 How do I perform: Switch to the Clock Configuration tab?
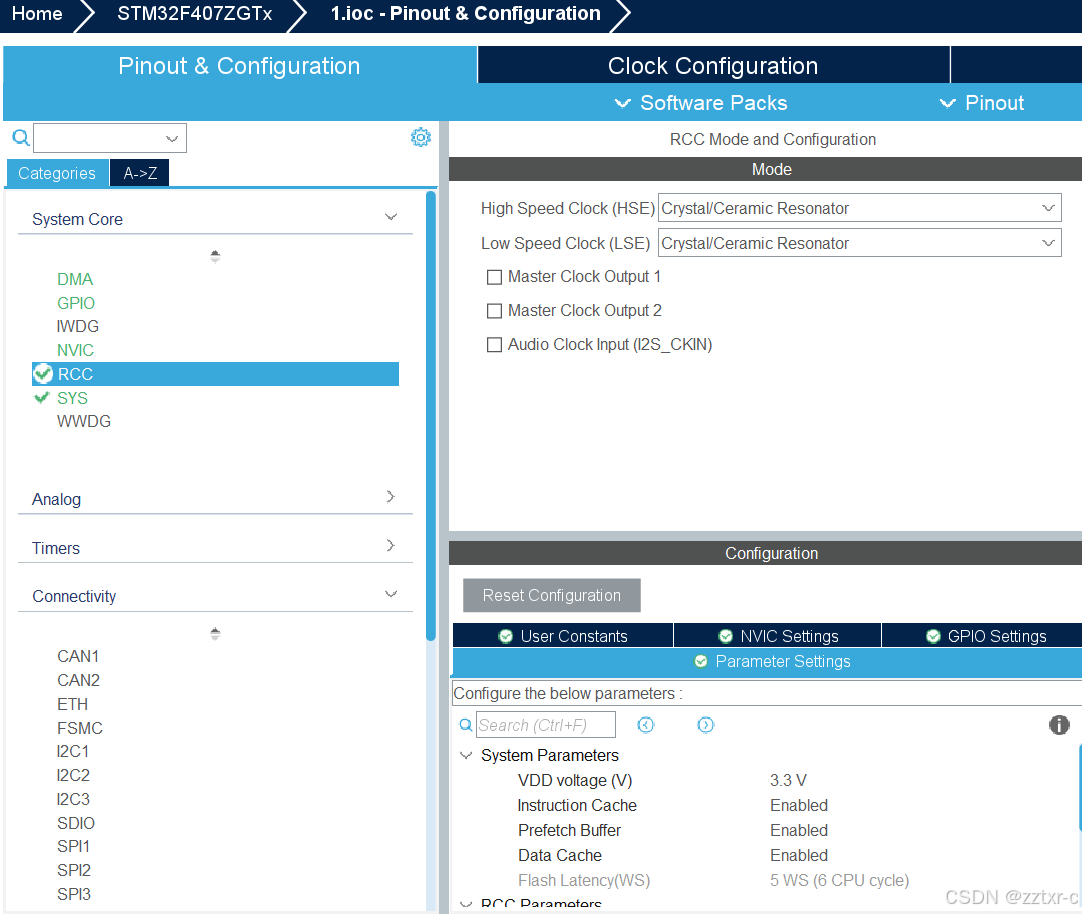point(714,66)
